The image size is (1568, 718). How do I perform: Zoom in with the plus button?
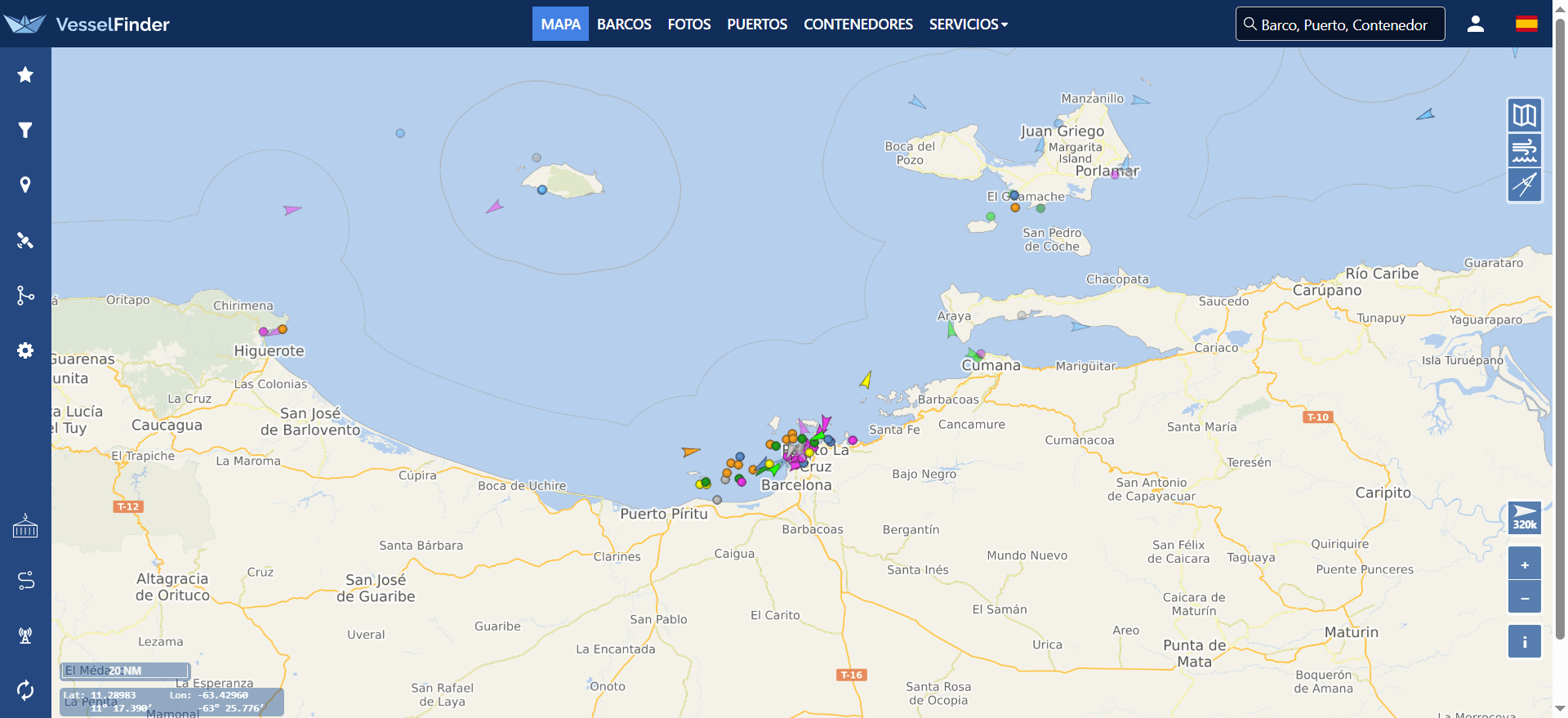tap(1524, 564)
